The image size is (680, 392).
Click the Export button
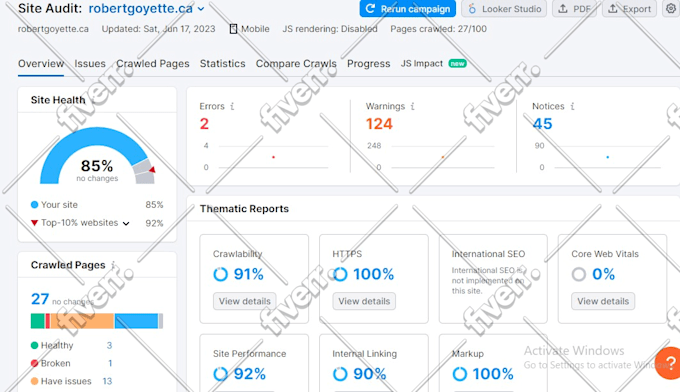click(x=629, y=9)
